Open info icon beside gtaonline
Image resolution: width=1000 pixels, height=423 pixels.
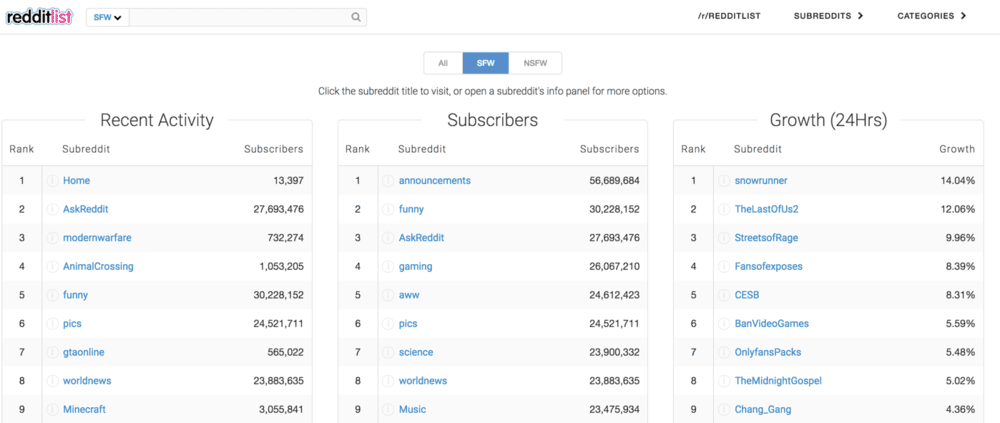(53, 352)
